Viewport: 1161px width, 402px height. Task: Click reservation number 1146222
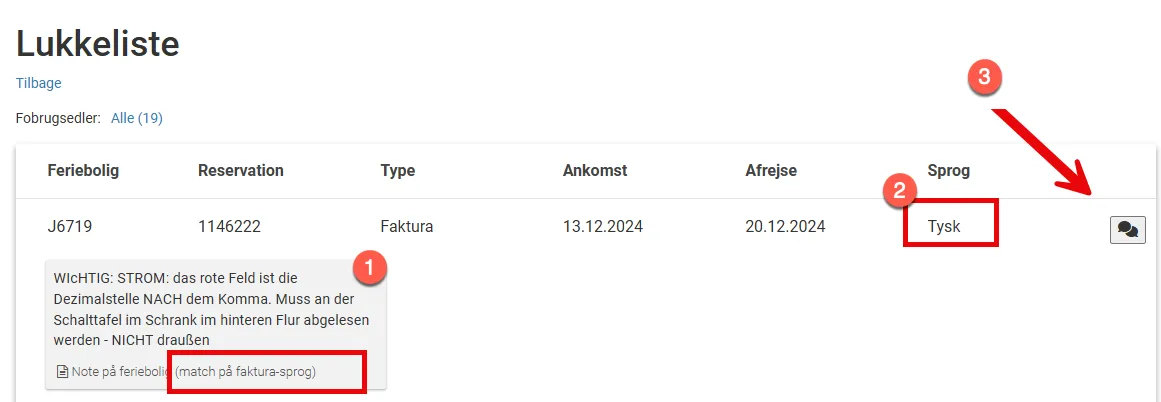(x=229, y=227)
